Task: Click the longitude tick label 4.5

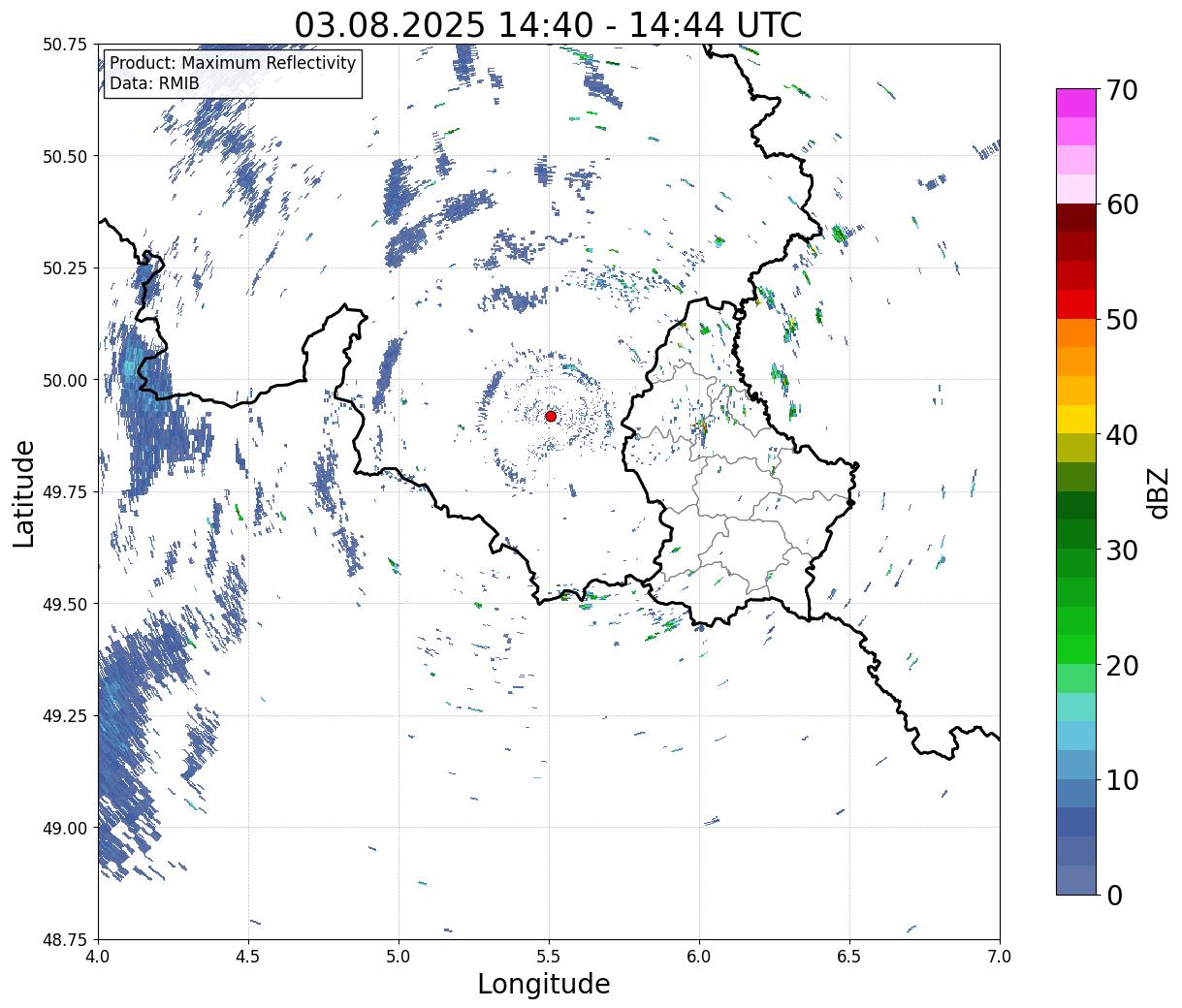Action: point(248,956)
